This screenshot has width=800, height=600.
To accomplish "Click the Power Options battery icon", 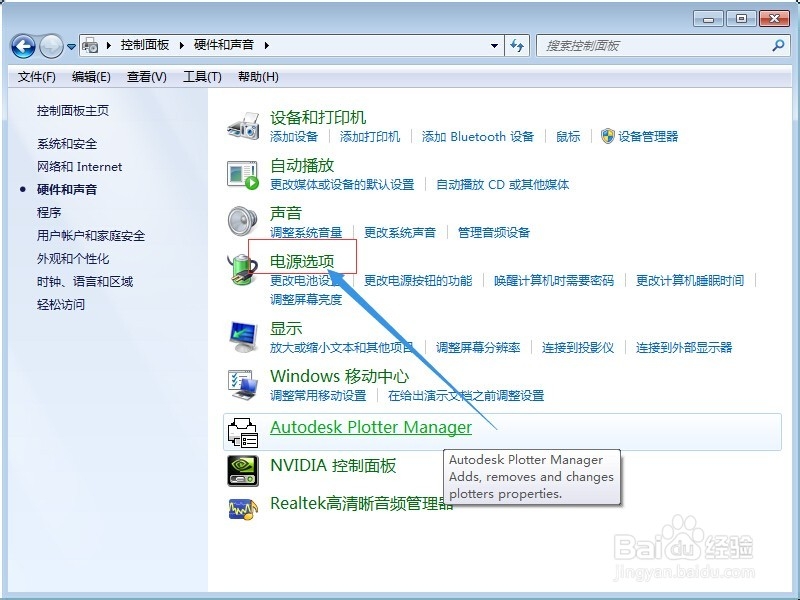I will point(243,271).
